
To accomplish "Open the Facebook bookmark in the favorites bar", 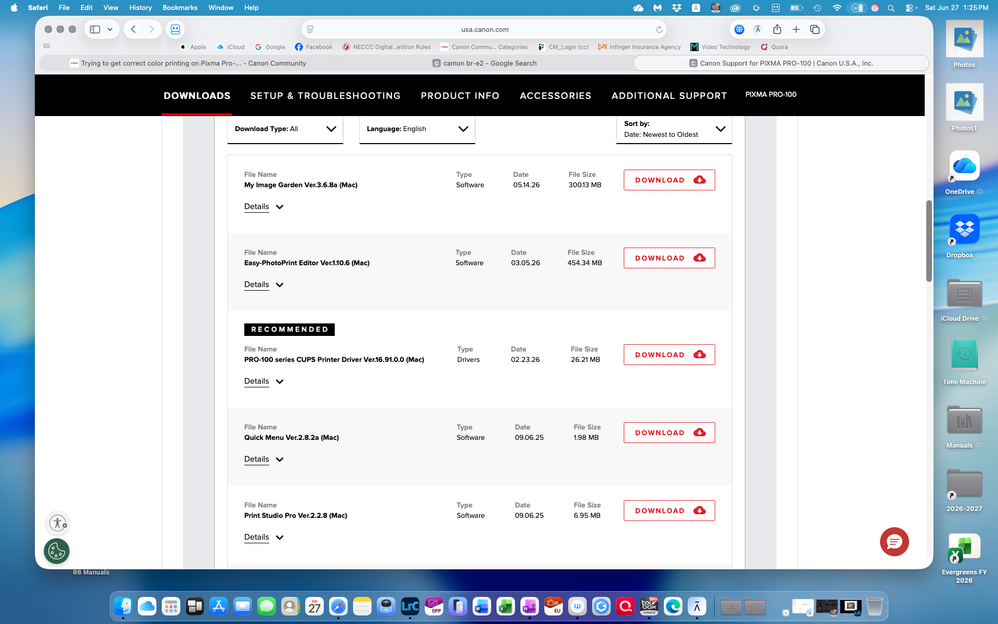I will 313,46.
